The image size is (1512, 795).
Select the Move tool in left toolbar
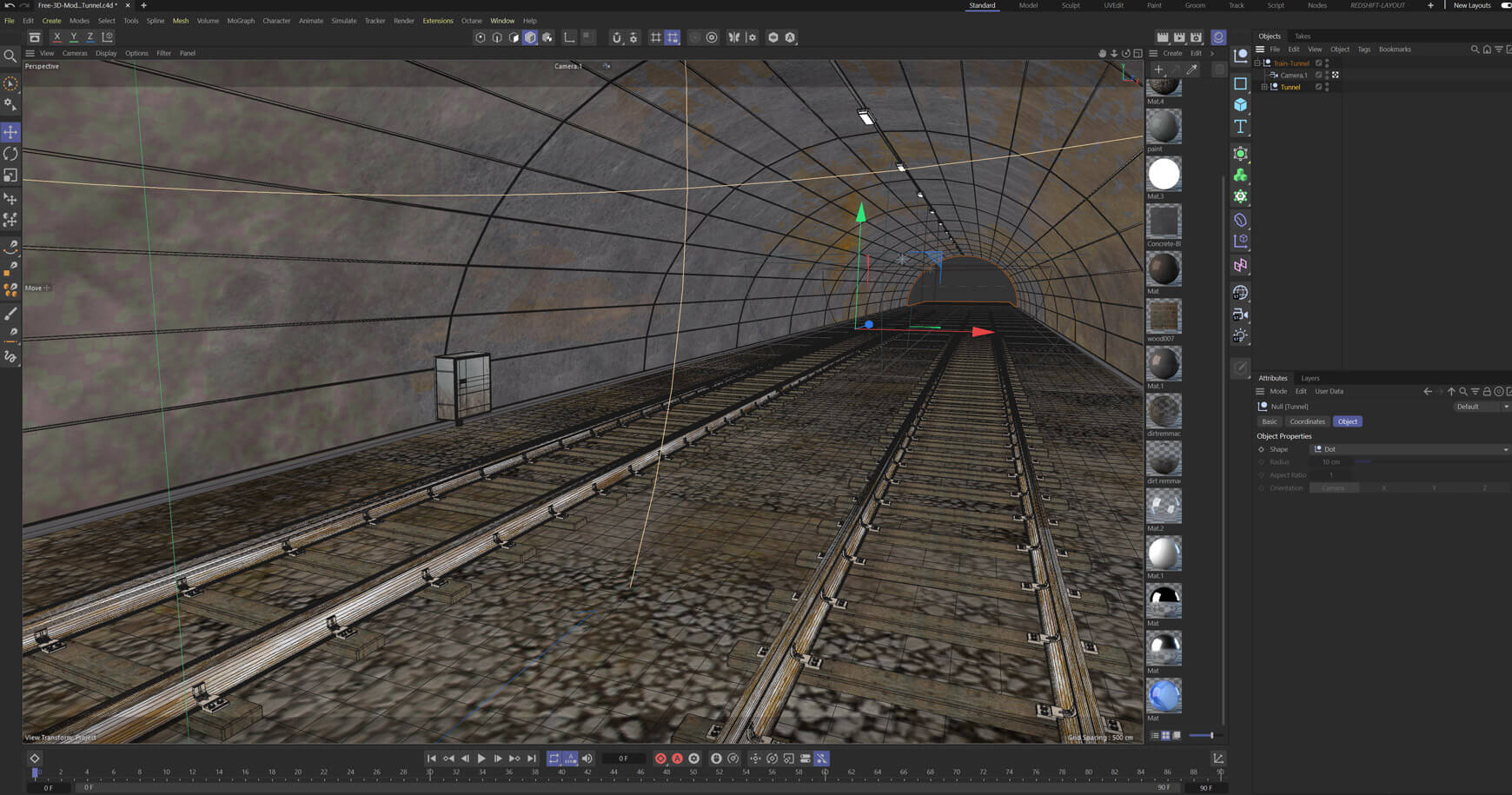10,132
